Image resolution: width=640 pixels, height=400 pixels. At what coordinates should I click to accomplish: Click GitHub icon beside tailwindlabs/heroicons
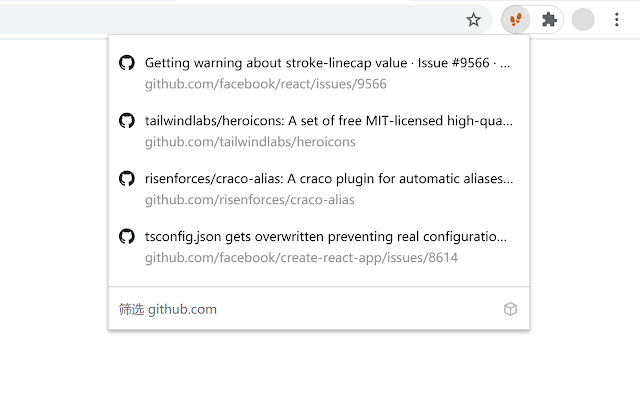tap(127, 121)
